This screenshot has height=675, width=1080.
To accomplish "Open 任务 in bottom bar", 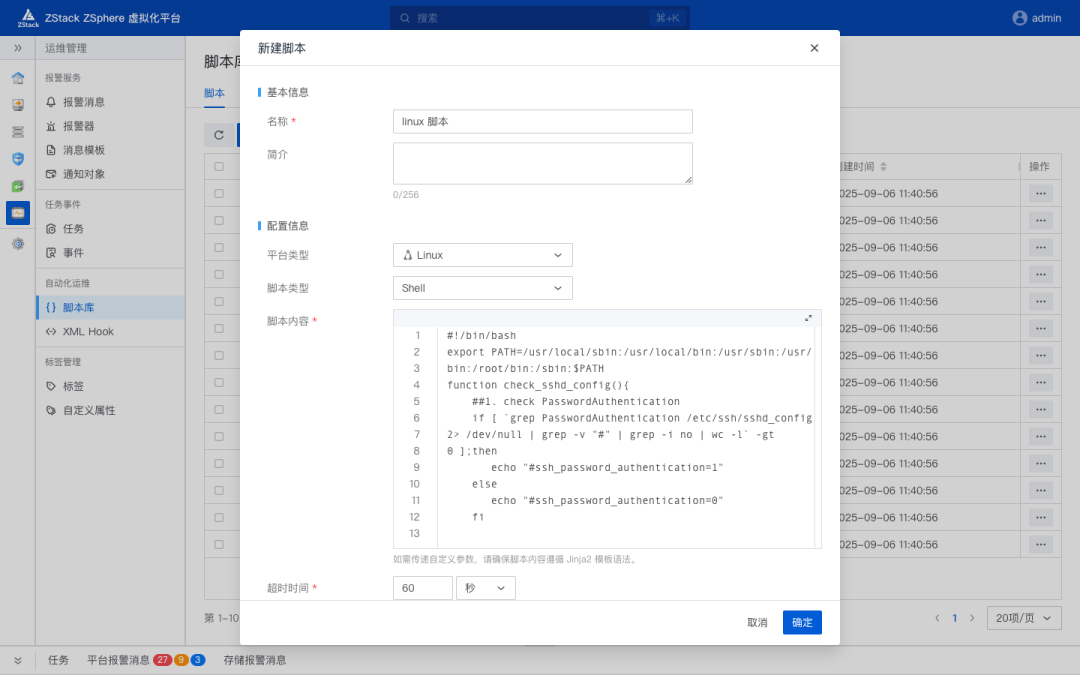I will tap(59, 660).
